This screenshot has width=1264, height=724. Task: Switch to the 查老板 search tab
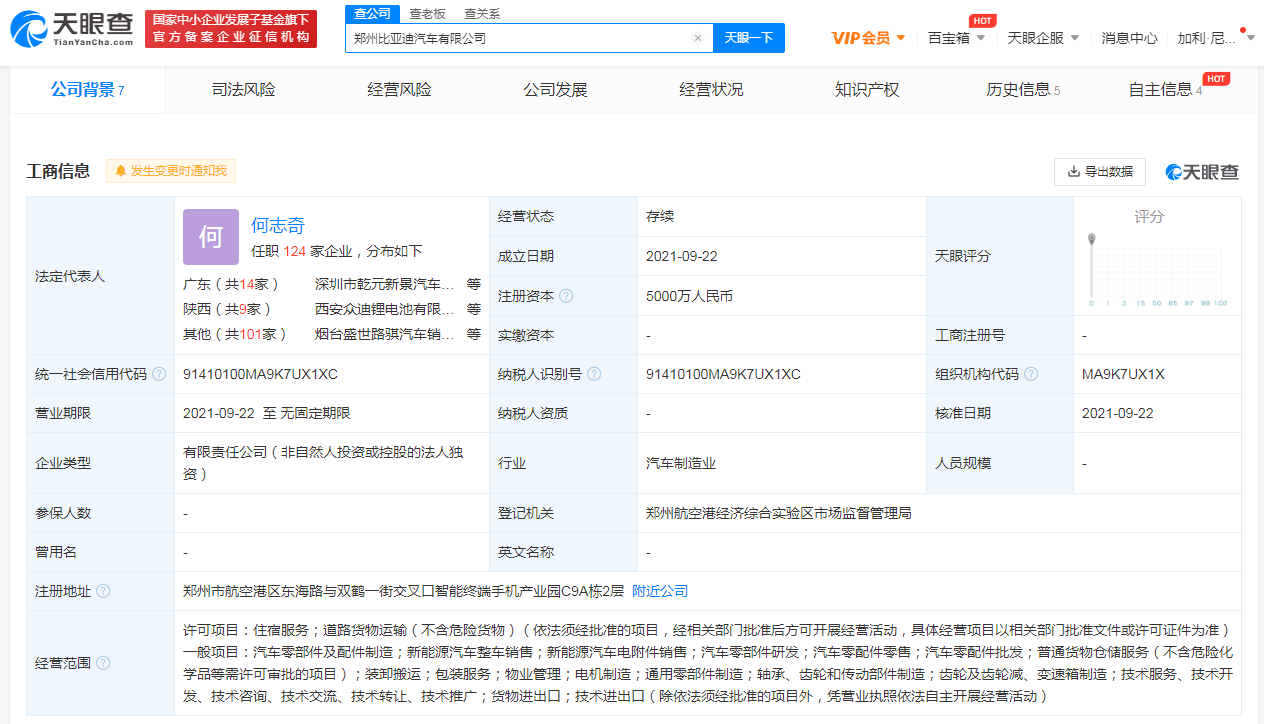pos(428,14)
